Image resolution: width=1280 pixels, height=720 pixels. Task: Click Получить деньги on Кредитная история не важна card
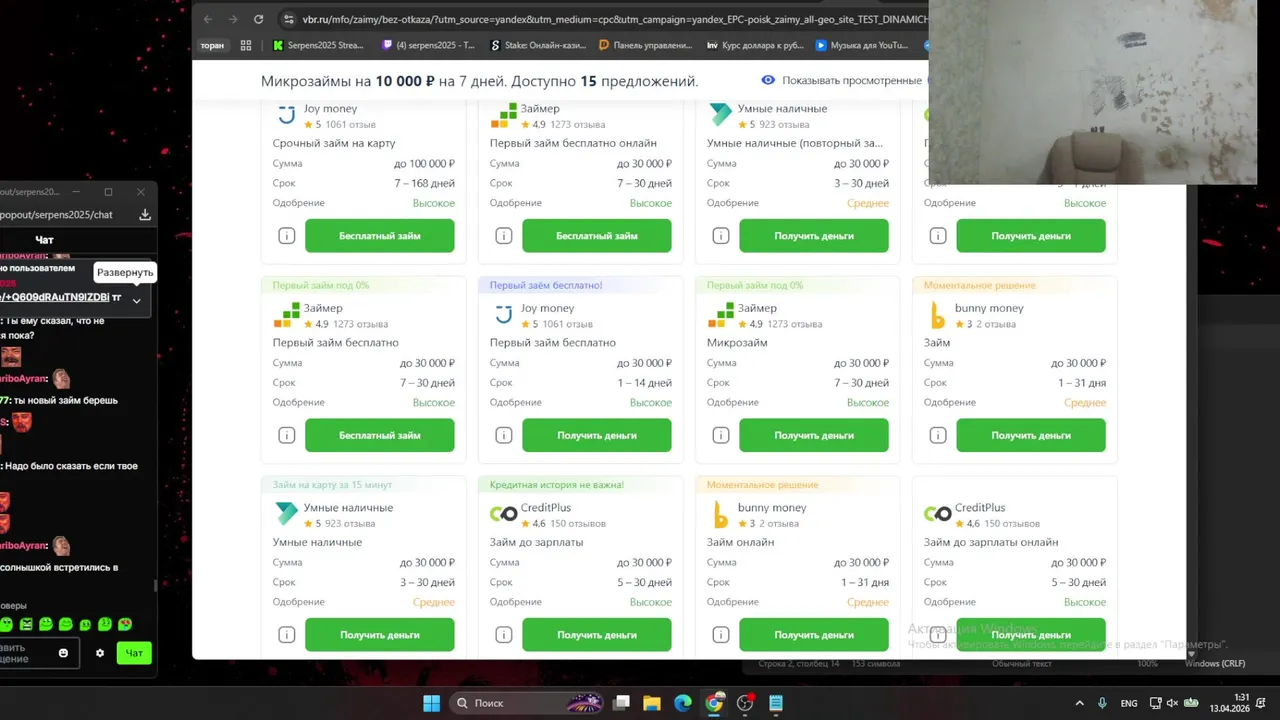tap(597, 635)
